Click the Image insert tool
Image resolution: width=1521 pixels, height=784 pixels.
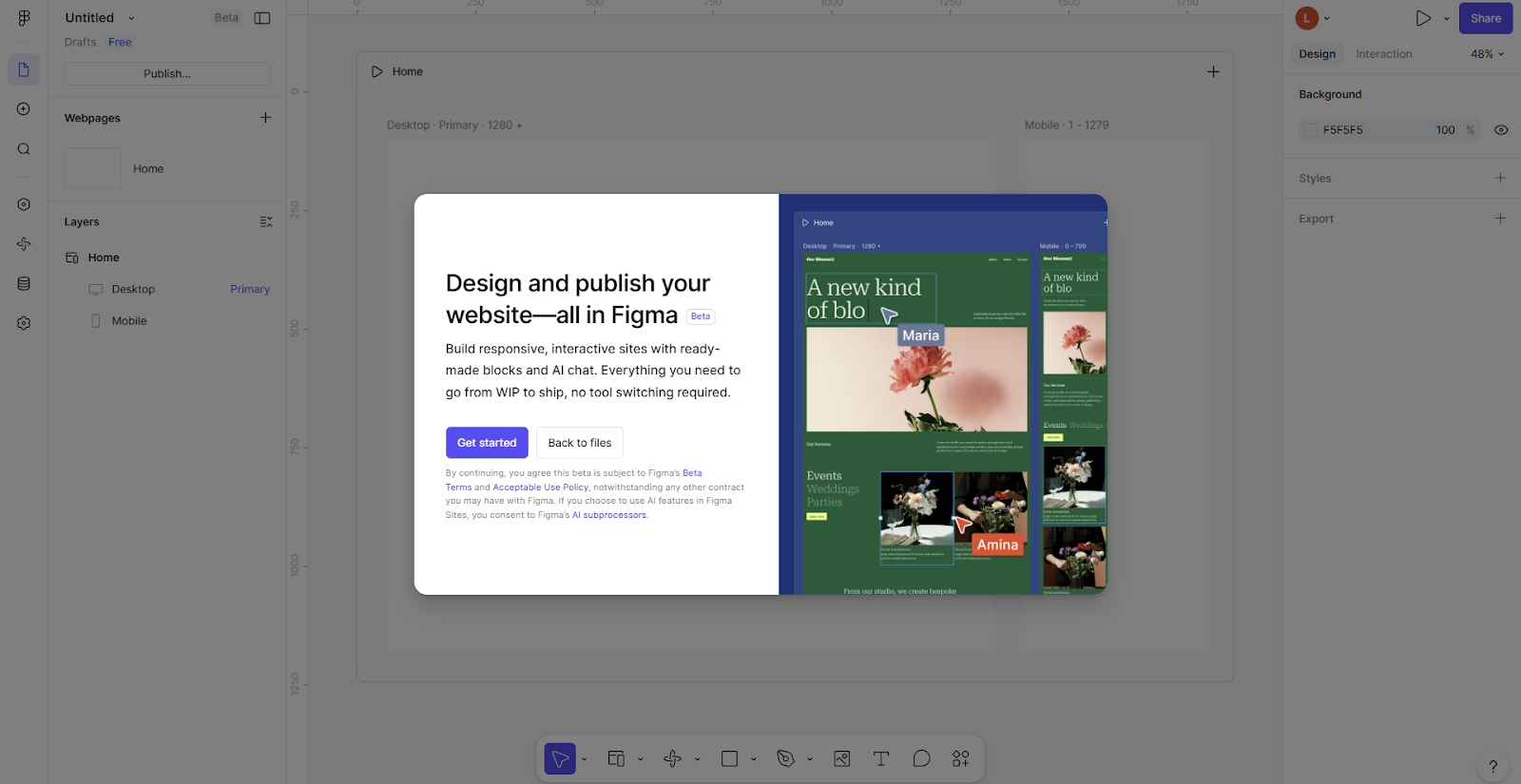[x=841, y=758]
